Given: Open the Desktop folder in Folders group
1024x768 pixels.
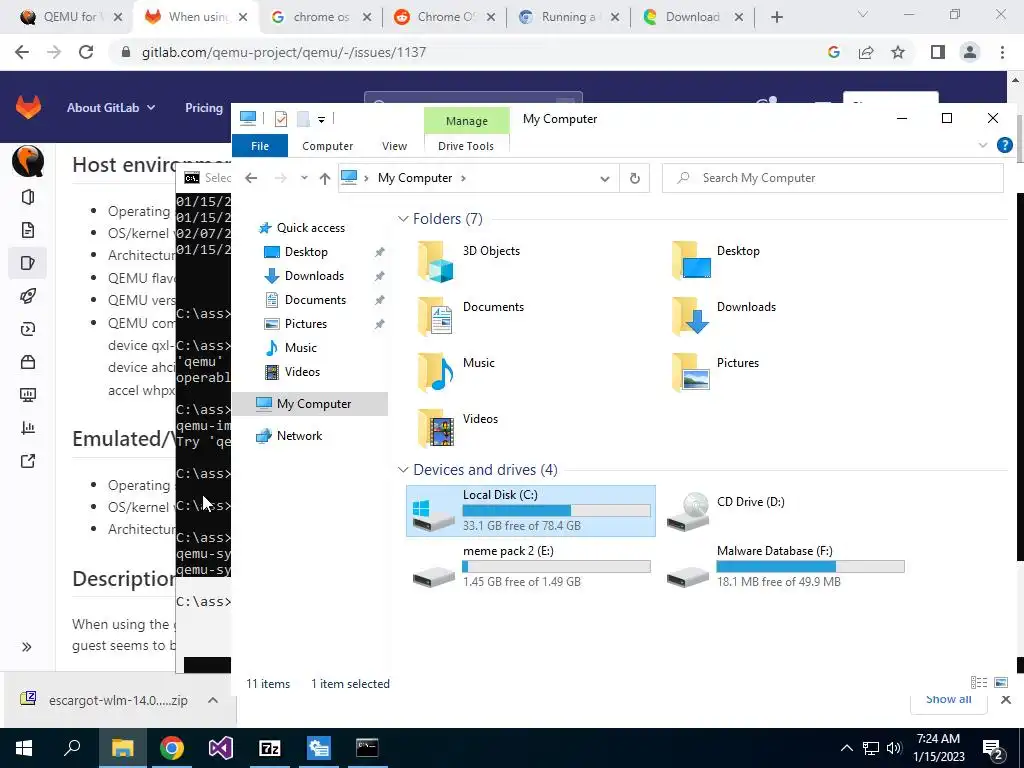Looking at the screenshot, I should [716, 261].
